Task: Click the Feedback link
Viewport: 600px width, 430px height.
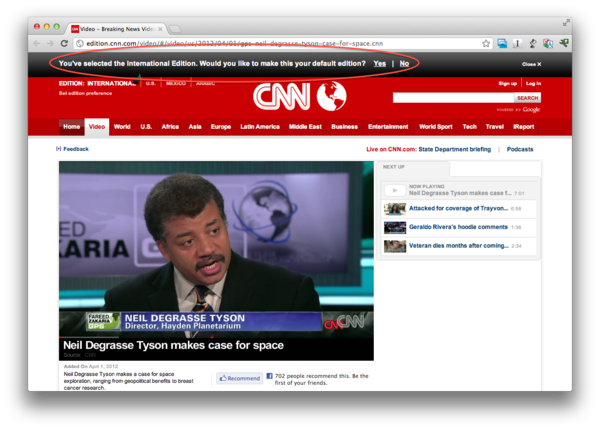Action: coord(76,149)
